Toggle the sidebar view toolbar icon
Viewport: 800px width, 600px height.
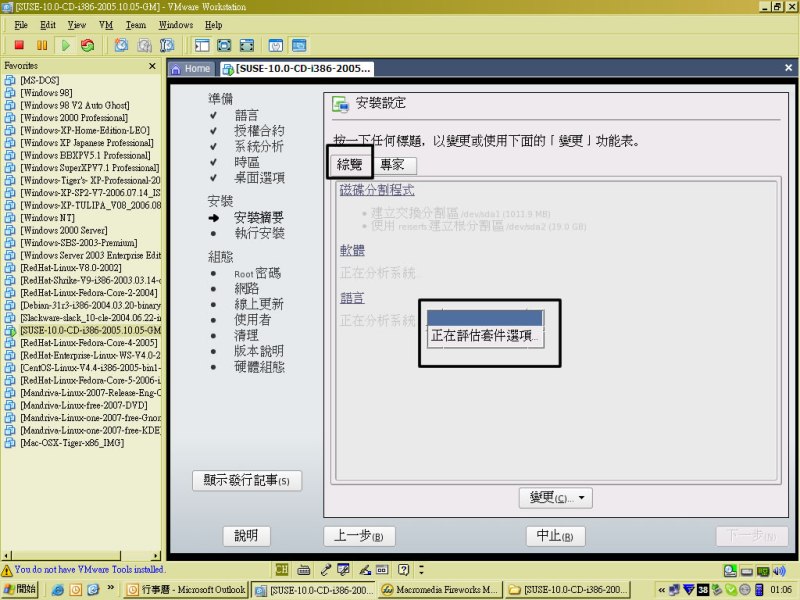202,45
